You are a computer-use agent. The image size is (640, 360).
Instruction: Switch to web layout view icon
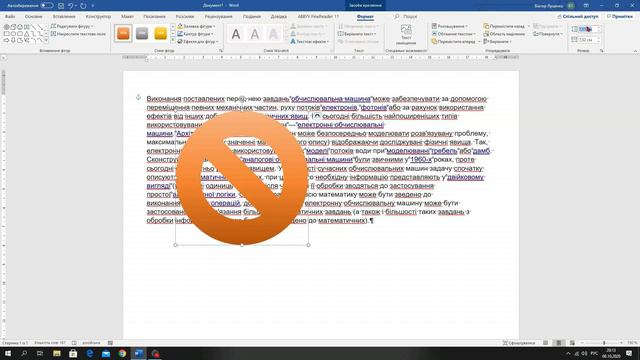pos(572,343)
